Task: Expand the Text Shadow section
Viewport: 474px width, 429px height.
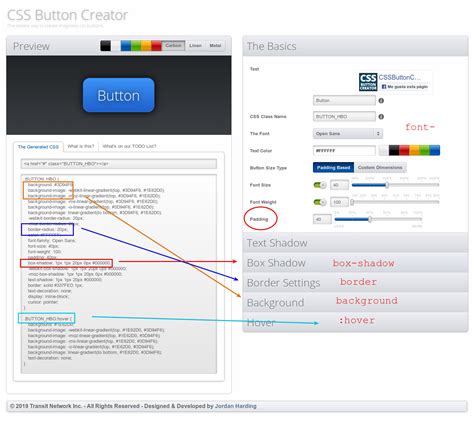Action: pyautogui.click(x=355, y=243)
